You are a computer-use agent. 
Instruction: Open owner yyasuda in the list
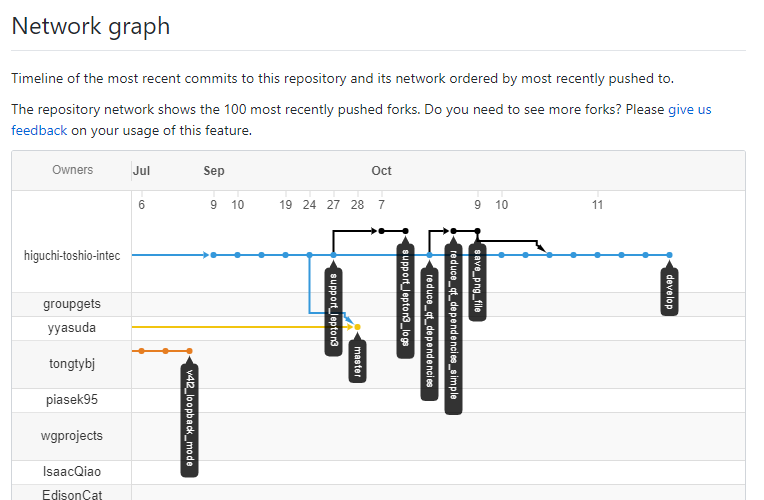pos(72,327)
